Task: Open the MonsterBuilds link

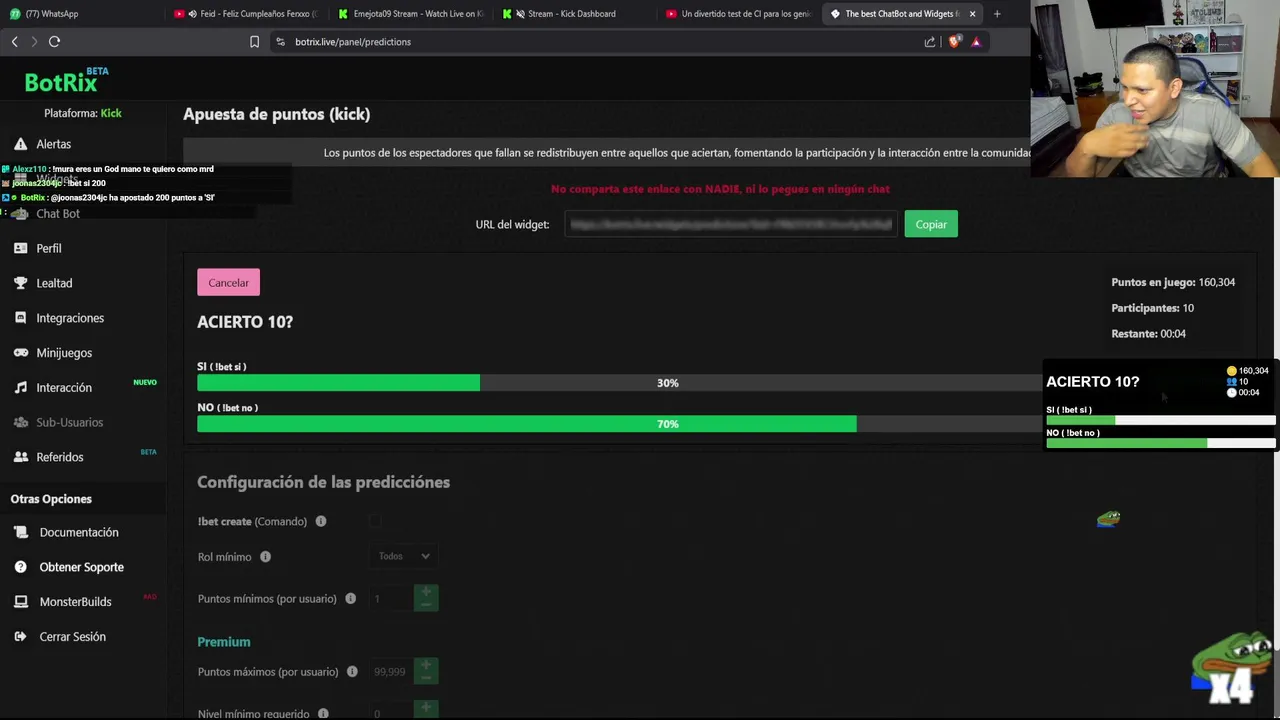Action: 75,602
